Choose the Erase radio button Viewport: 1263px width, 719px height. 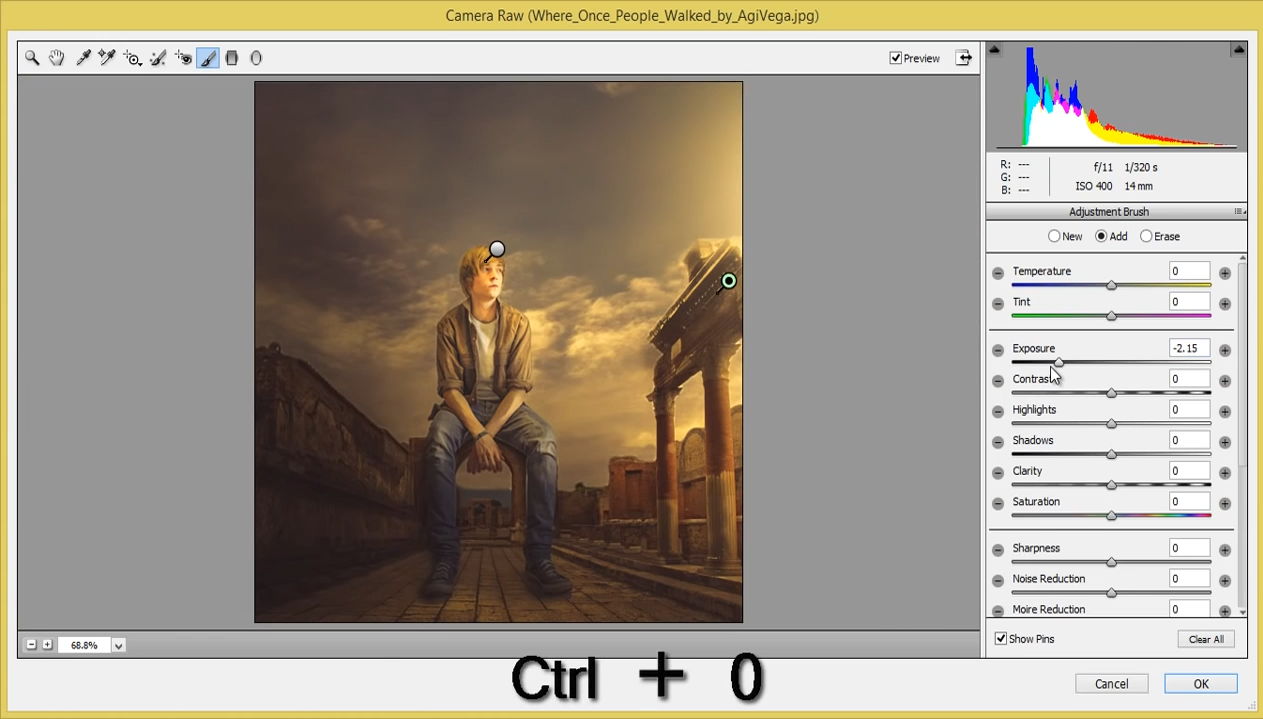[x=1146, y=236]
